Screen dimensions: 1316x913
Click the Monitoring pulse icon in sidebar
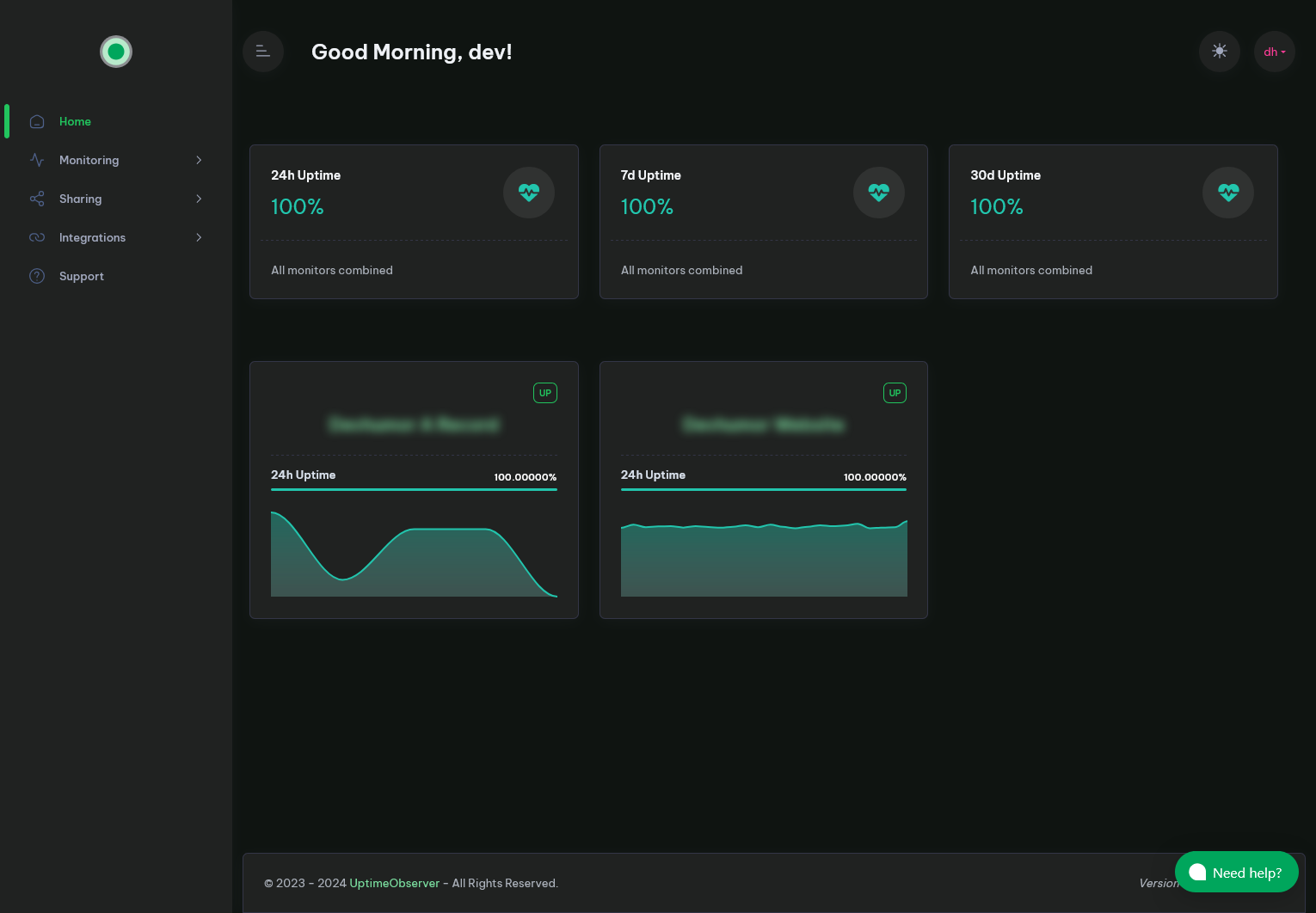point(37,160)
